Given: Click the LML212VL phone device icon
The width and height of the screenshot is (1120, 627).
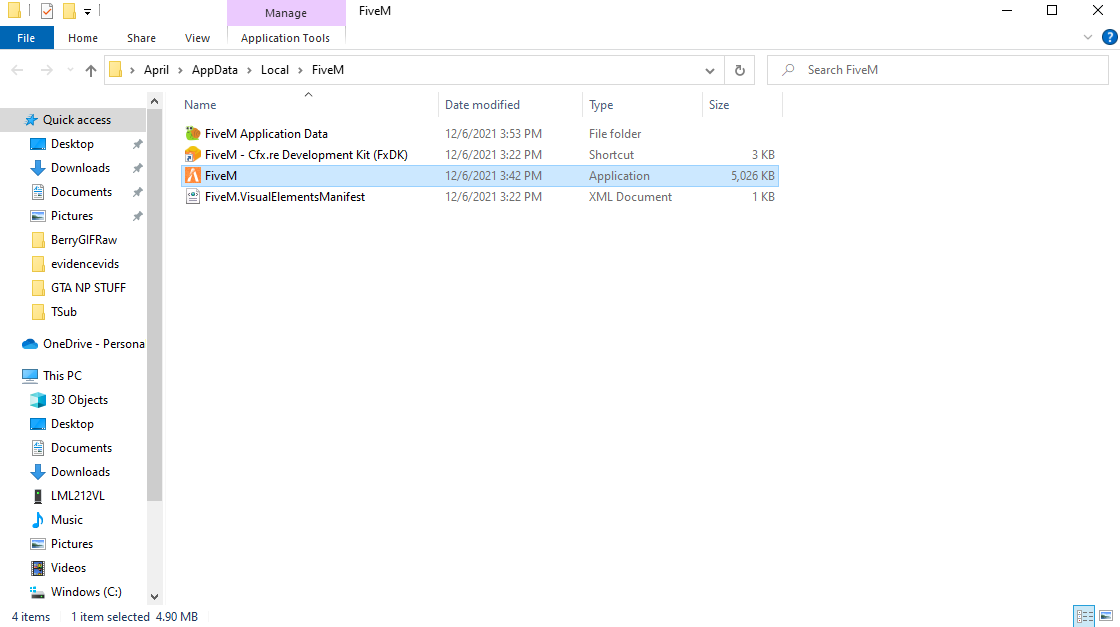Looking at the screenshot, I should tap(38, 496).
